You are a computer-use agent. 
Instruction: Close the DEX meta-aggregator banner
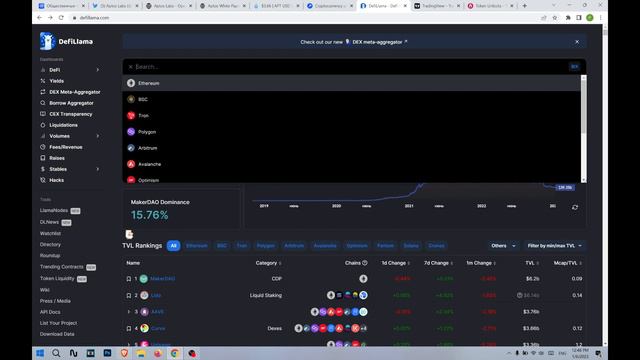click(577, 42)
